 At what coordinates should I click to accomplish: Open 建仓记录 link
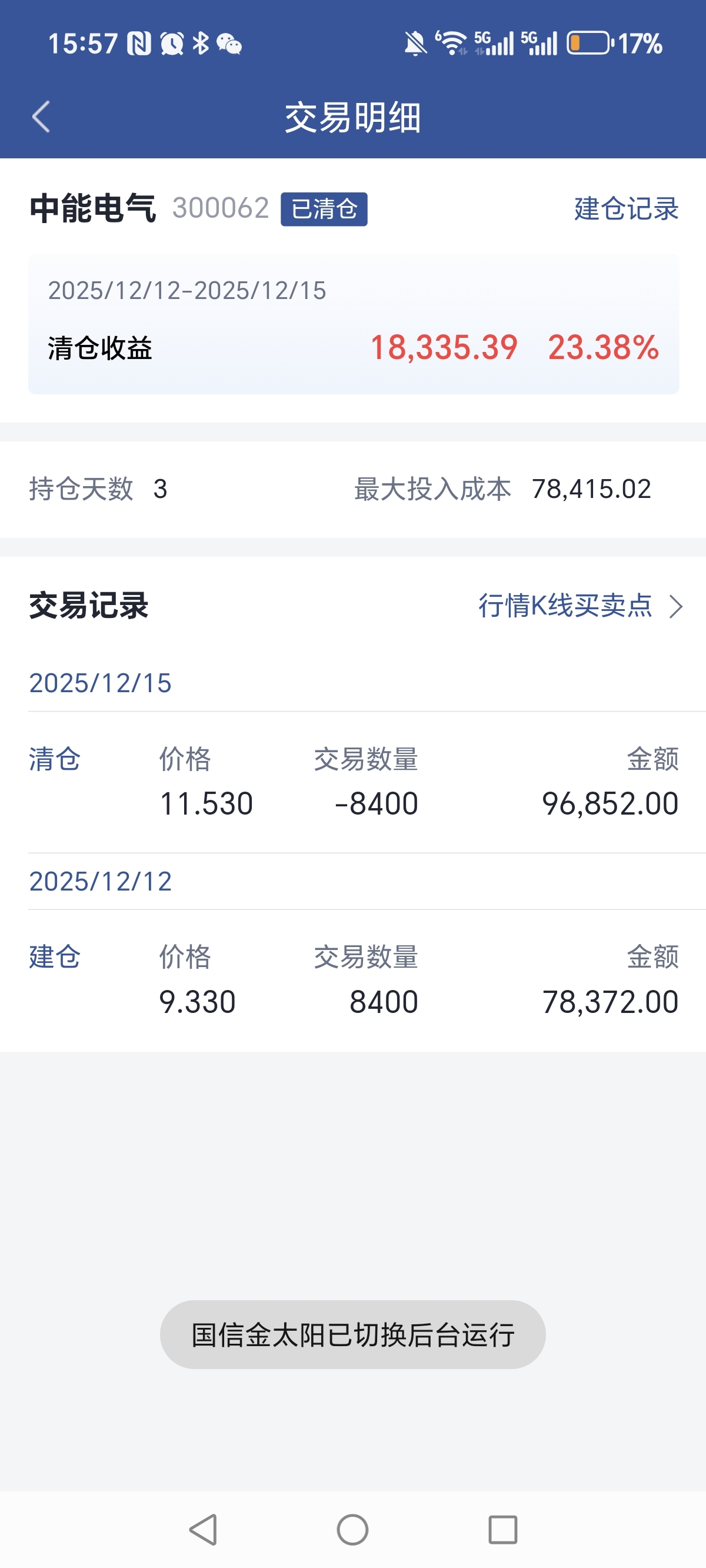625,209
